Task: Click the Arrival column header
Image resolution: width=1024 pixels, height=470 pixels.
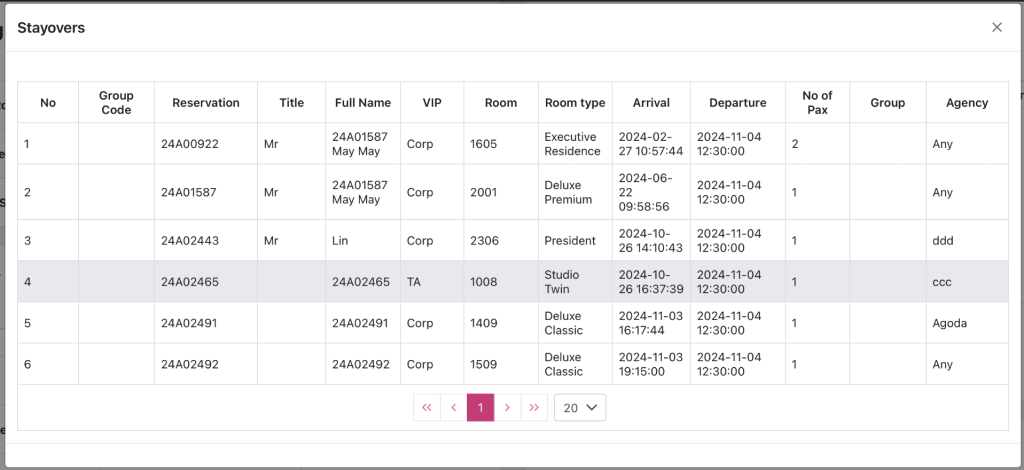Action: click(651, 103)
